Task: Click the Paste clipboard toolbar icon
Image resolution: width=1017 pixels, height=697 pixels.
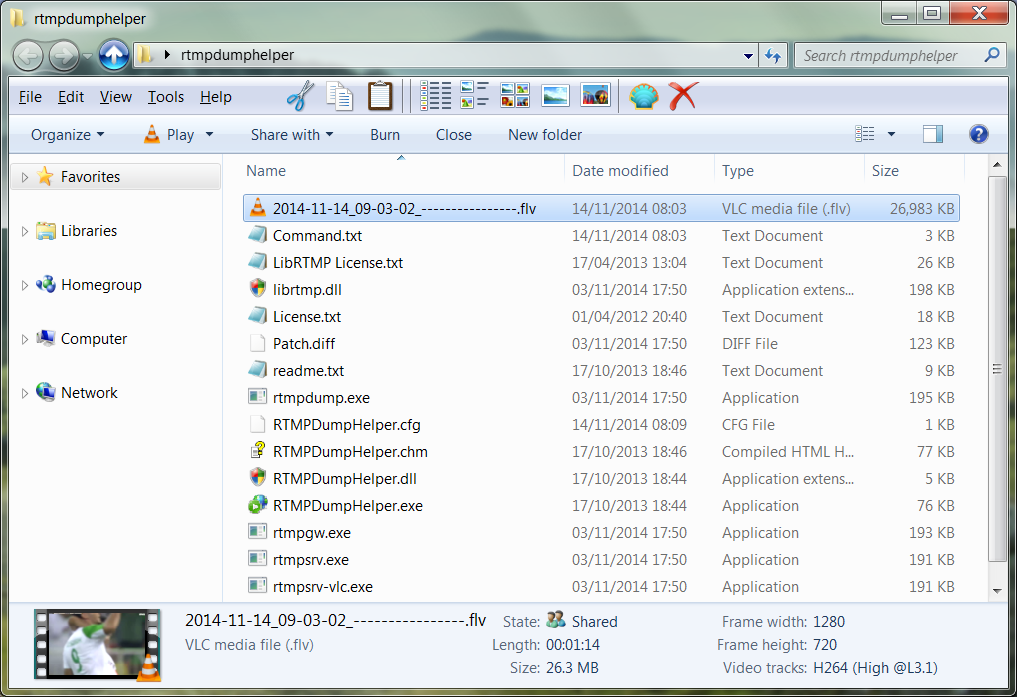Action: coord(380,96)
